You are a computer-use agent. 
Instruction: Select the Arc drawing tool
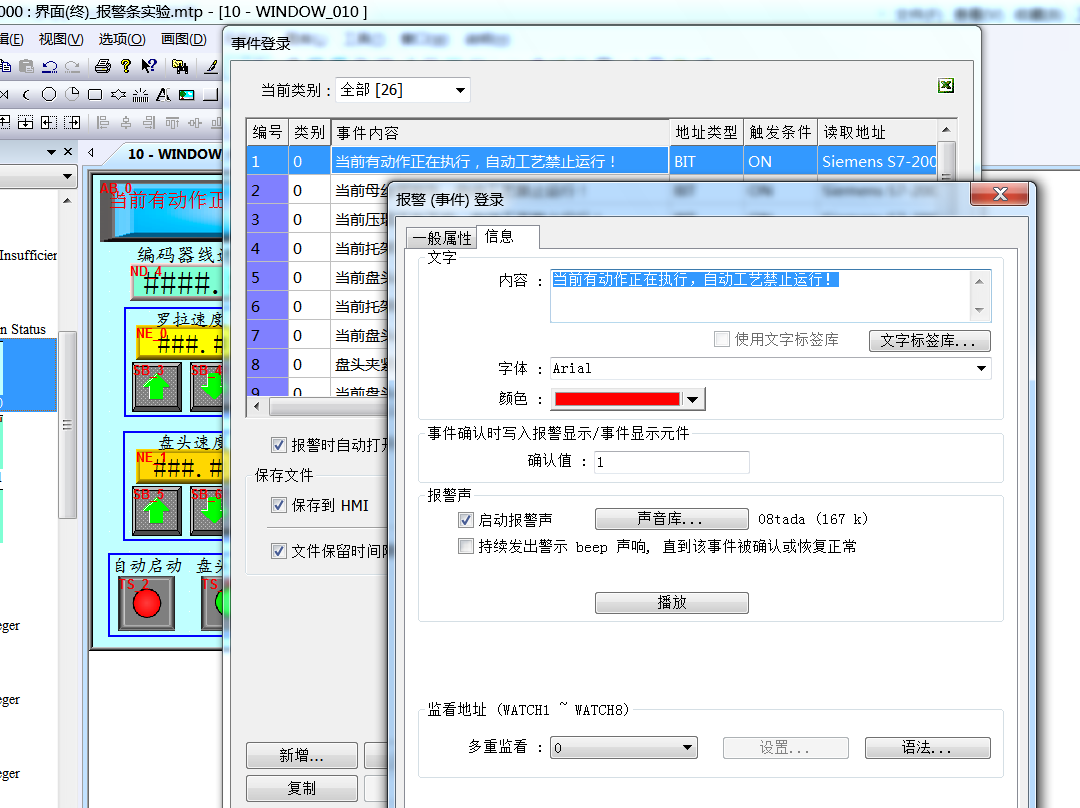25,93
